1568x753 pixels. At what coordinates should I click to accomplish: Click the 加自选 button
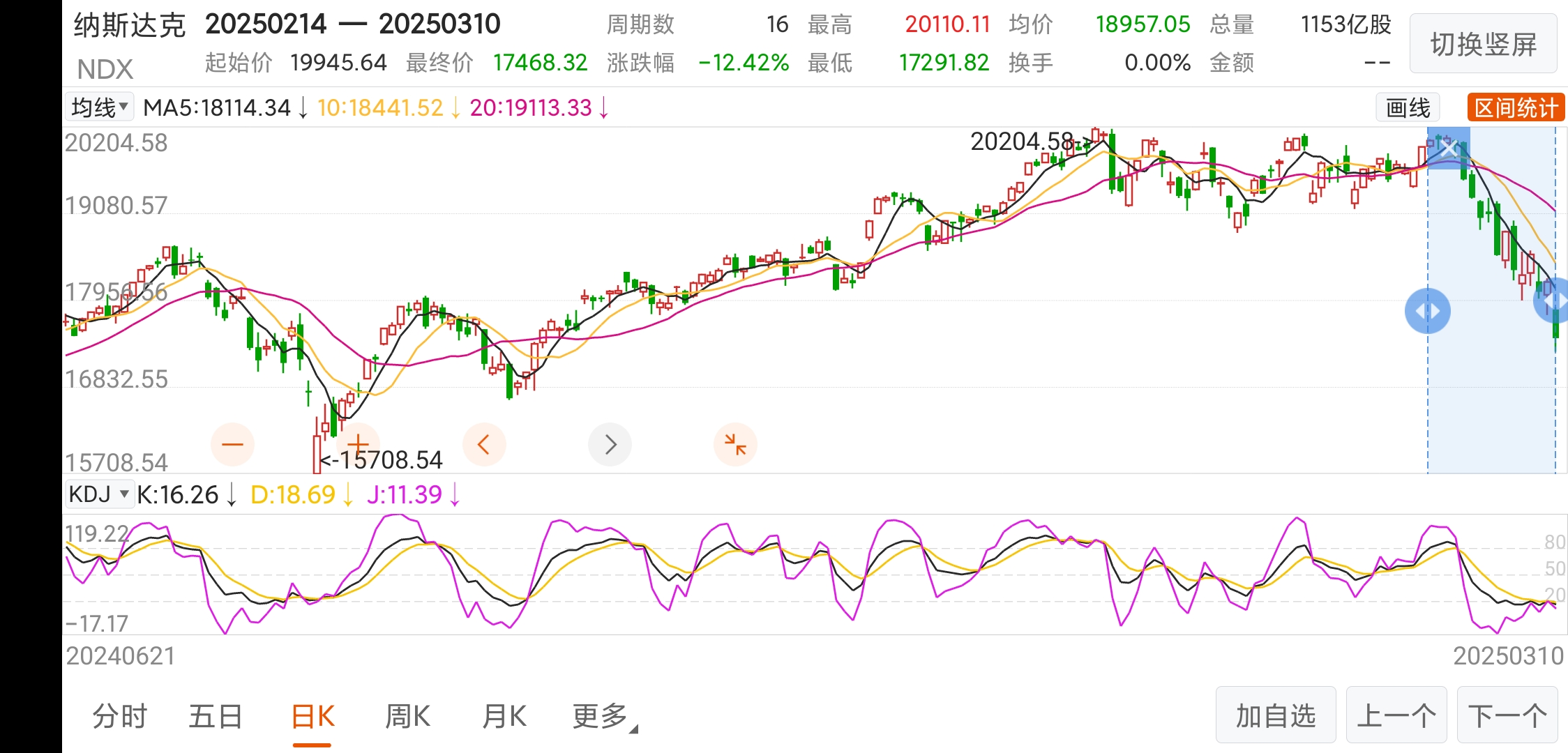click(1275, 715)
